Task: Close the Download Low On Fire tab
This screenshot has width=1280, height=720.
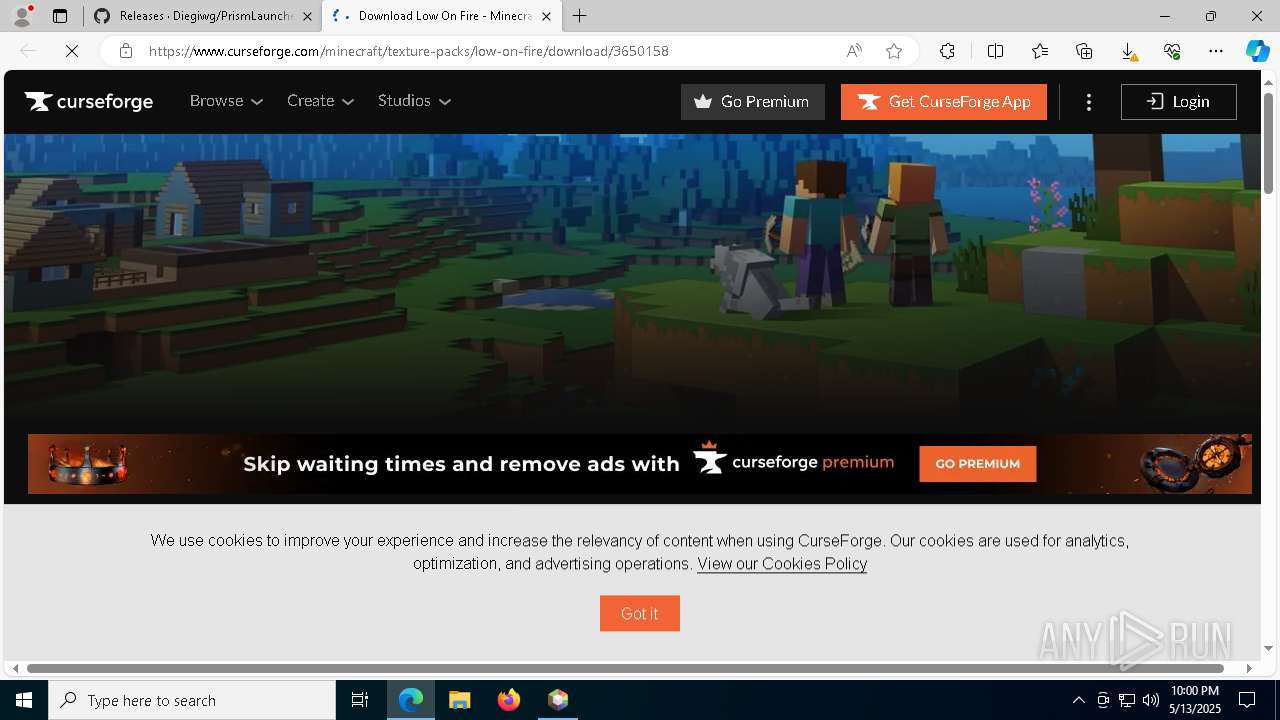Action: tap(546, 16)
